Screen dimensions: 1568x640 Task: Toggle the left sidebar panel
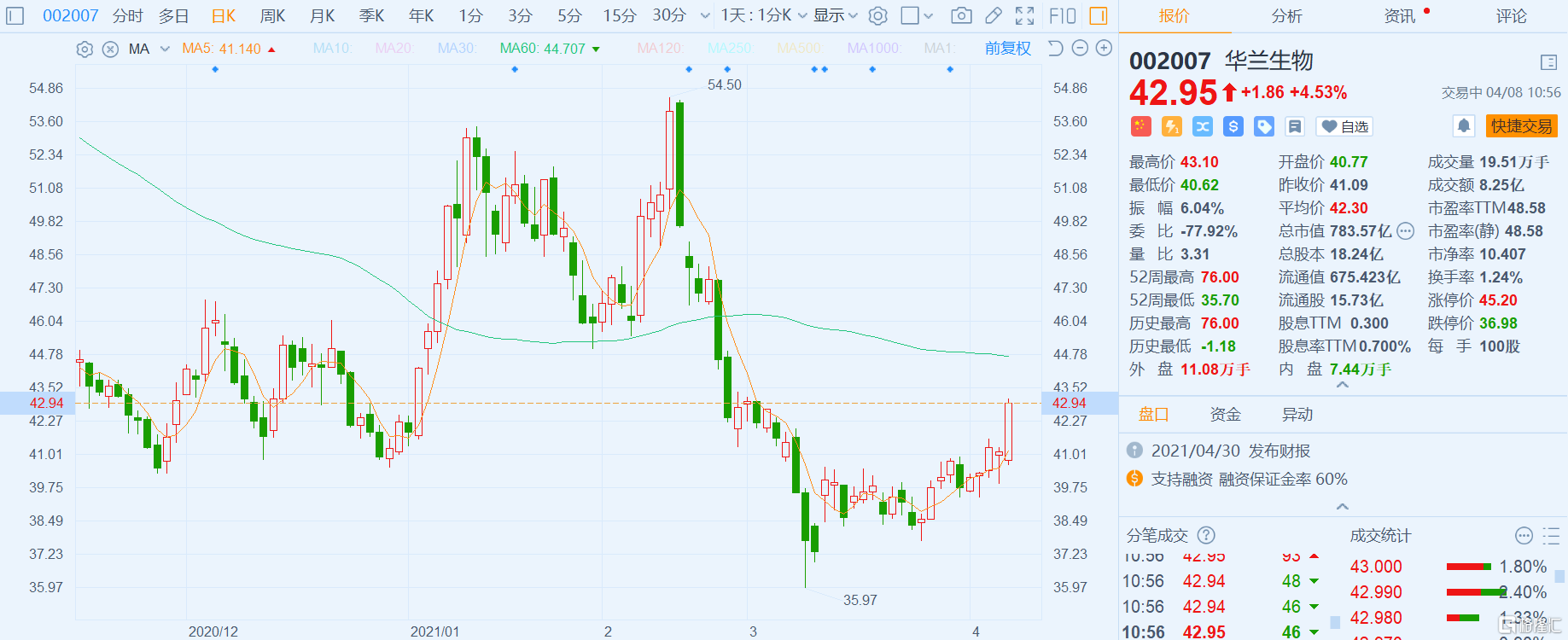[15, 15]
